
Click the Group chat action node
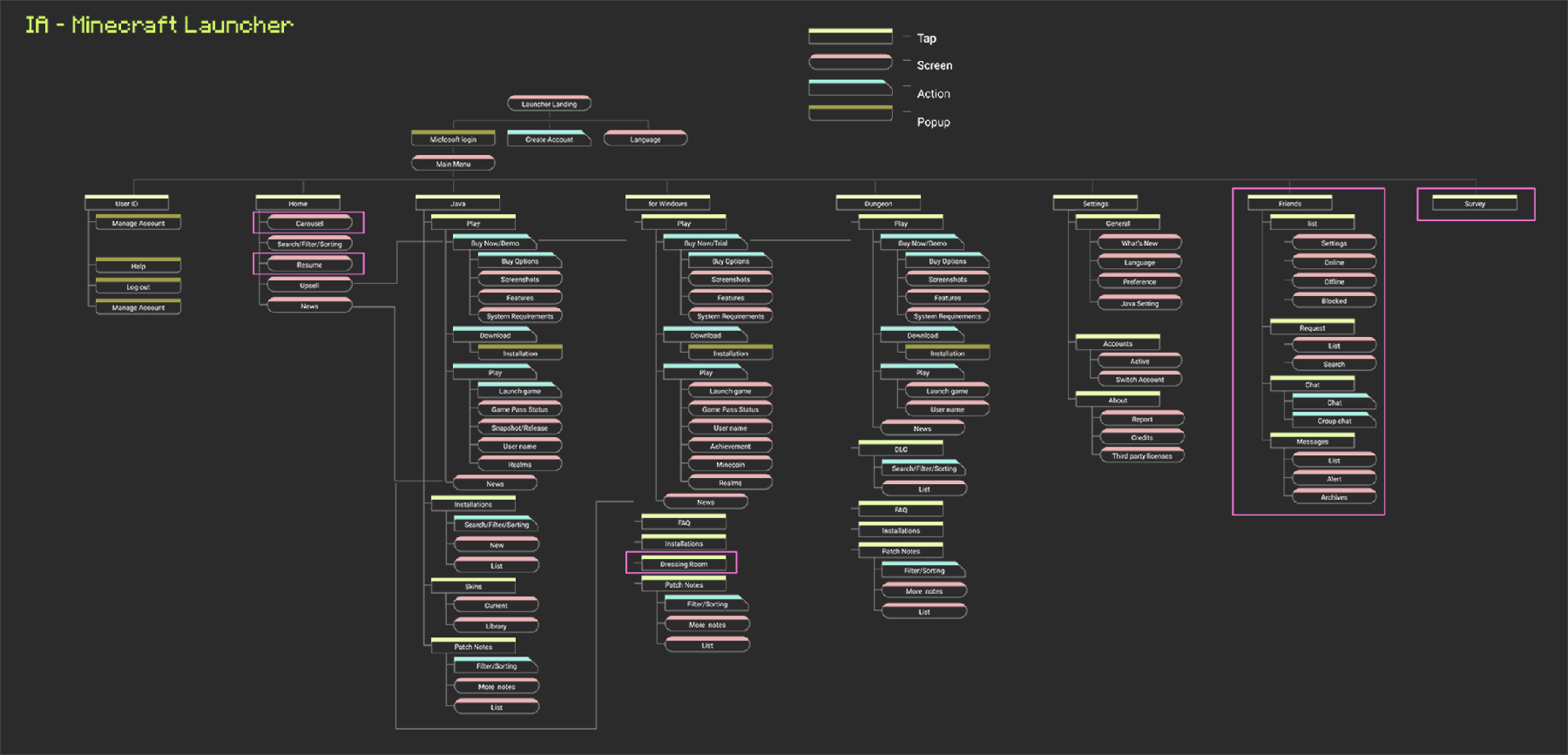click(x=1334, y=421)
